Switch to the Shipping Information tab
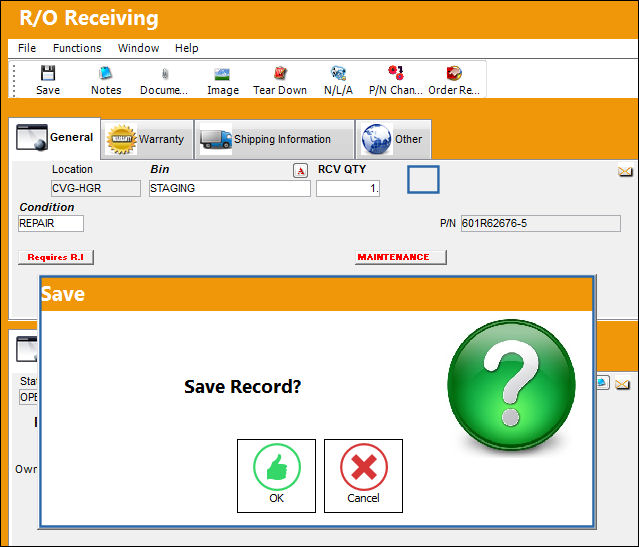Viewport: 639px width, 547px height. [x=275, y=139]
